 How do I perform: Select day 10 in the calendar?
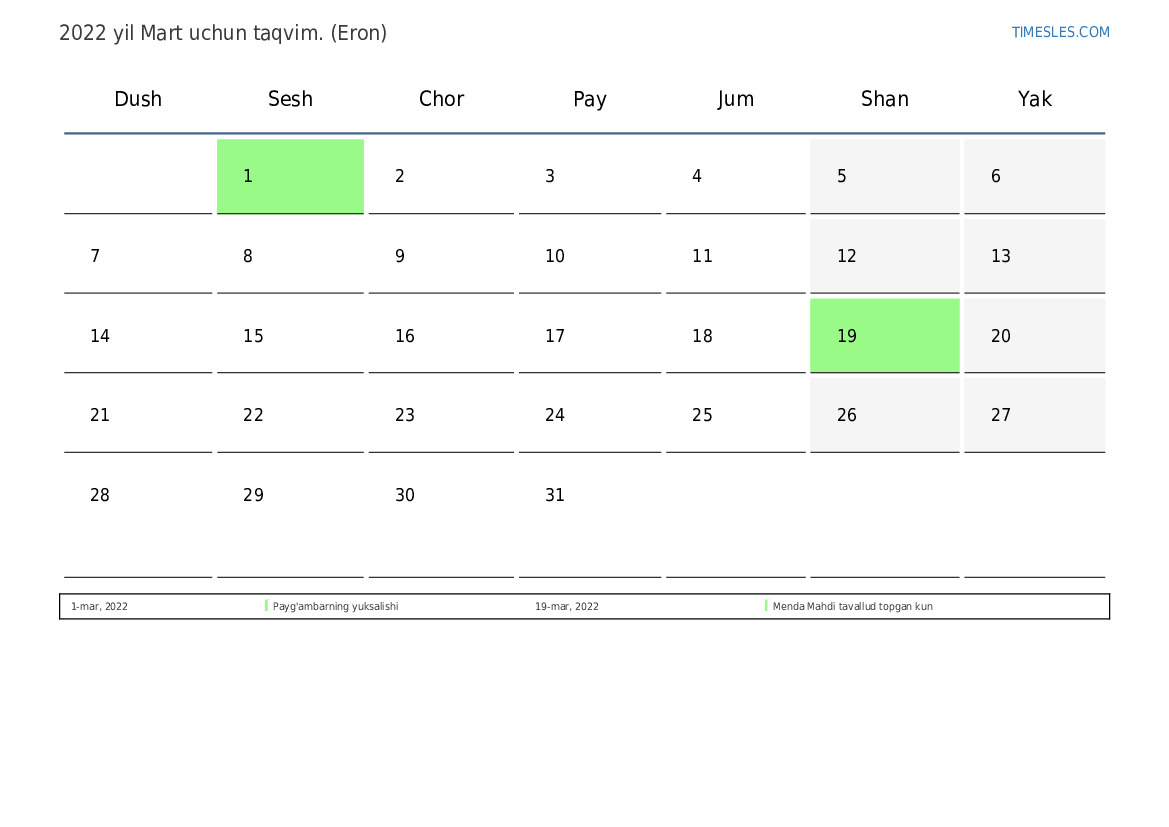[x=555, y=256]
